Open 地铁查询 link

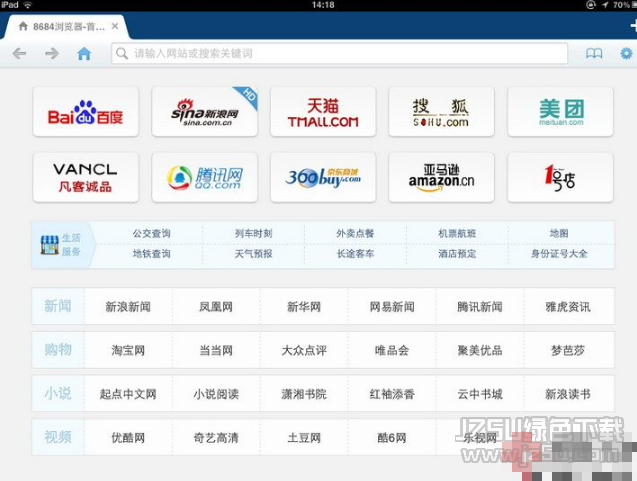tap(152, 254)
